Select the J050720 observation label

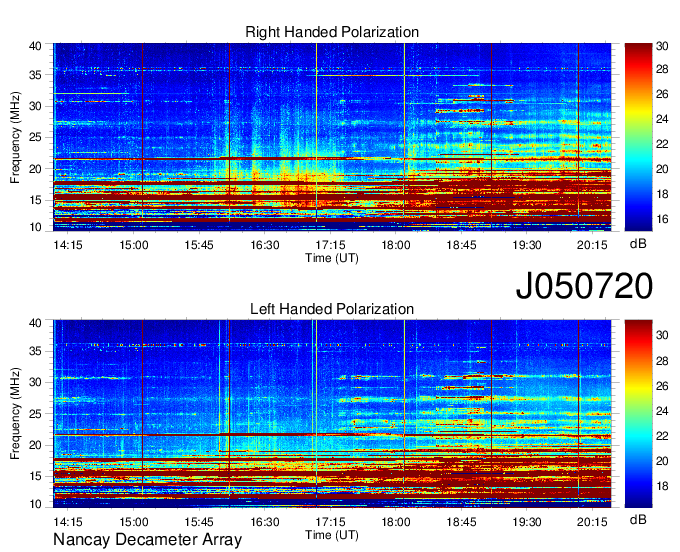click(x=584, y=286)
